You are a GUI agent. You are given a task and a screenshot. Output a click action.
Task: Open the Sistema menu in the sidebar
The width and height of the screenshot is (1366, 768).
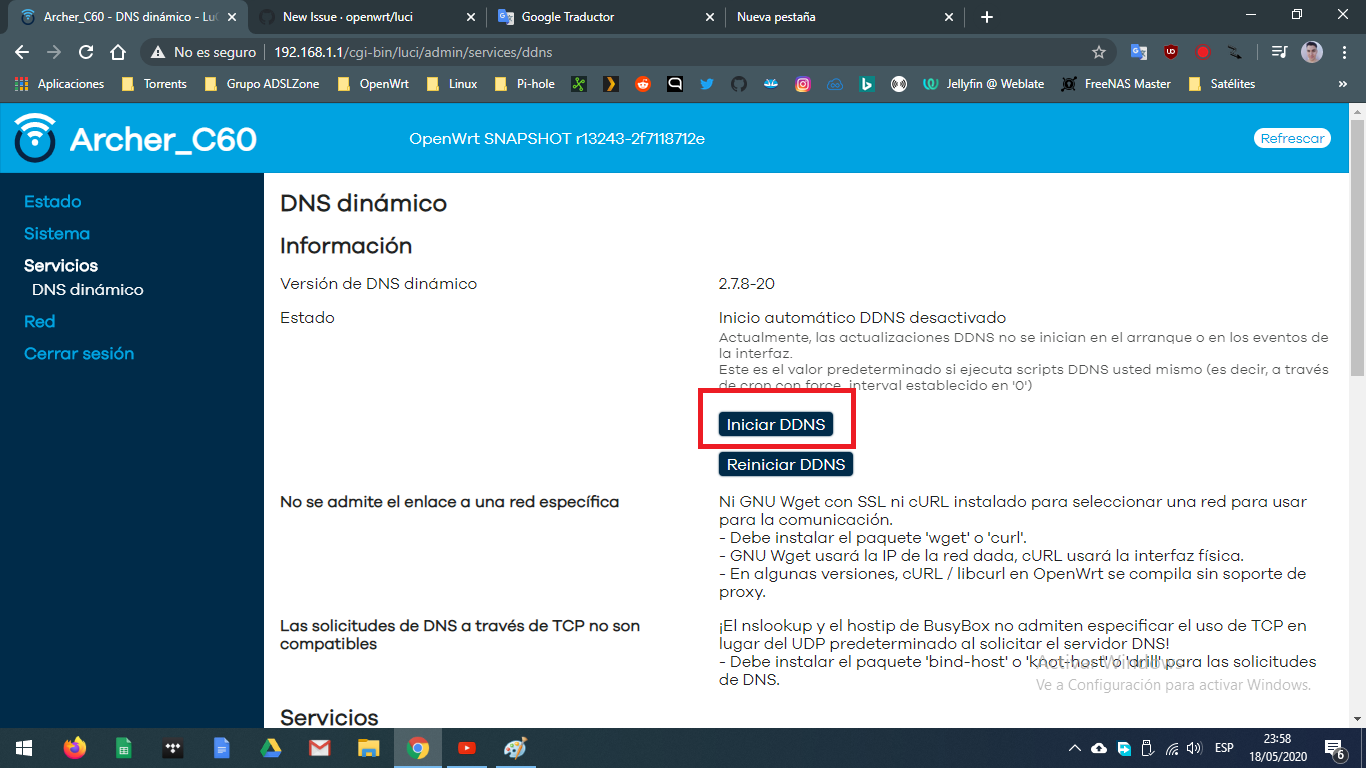coord(56,233)
